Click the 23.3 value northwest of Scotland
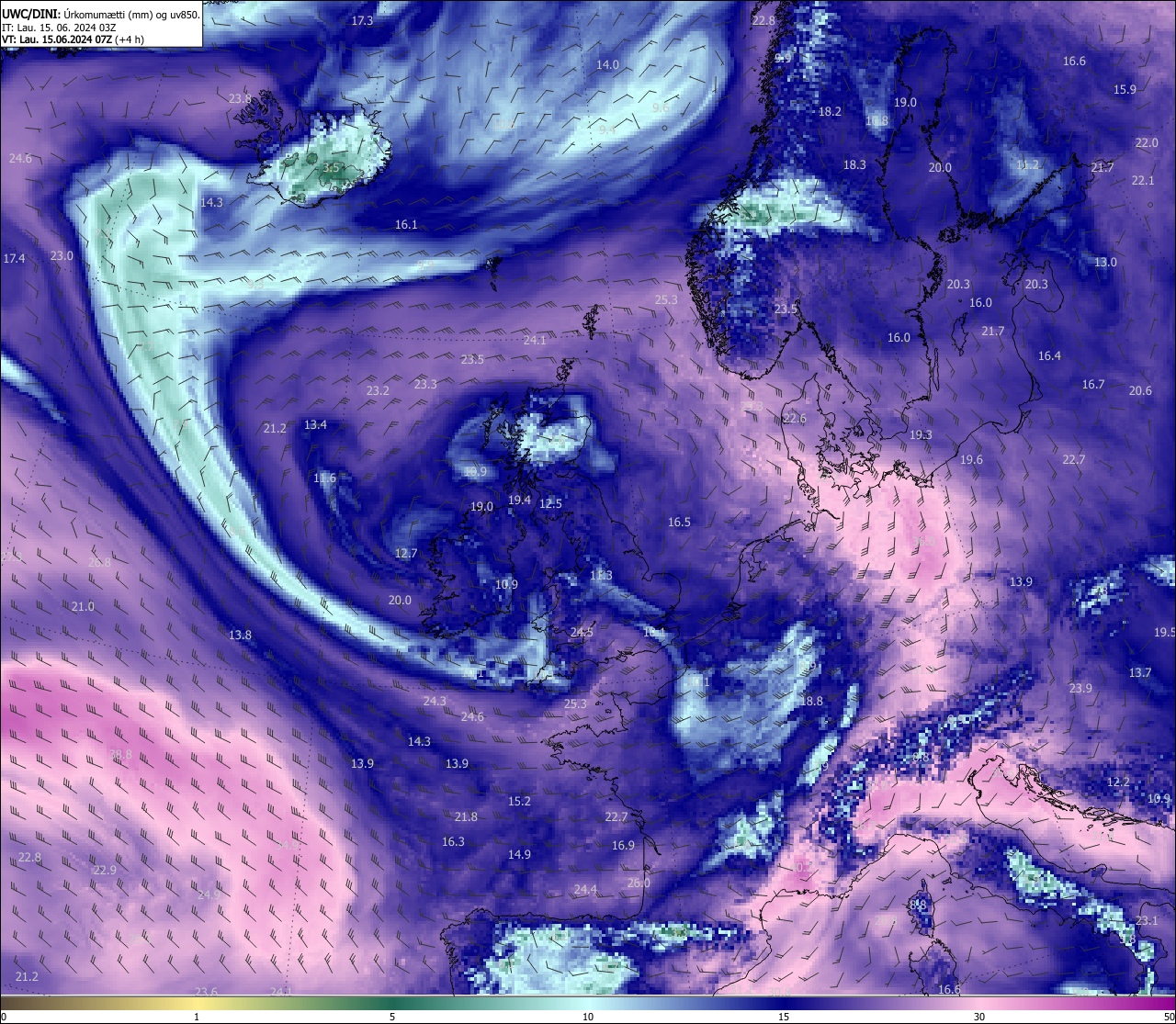Screen dimensions: 1176x1024 pos(425,384)
